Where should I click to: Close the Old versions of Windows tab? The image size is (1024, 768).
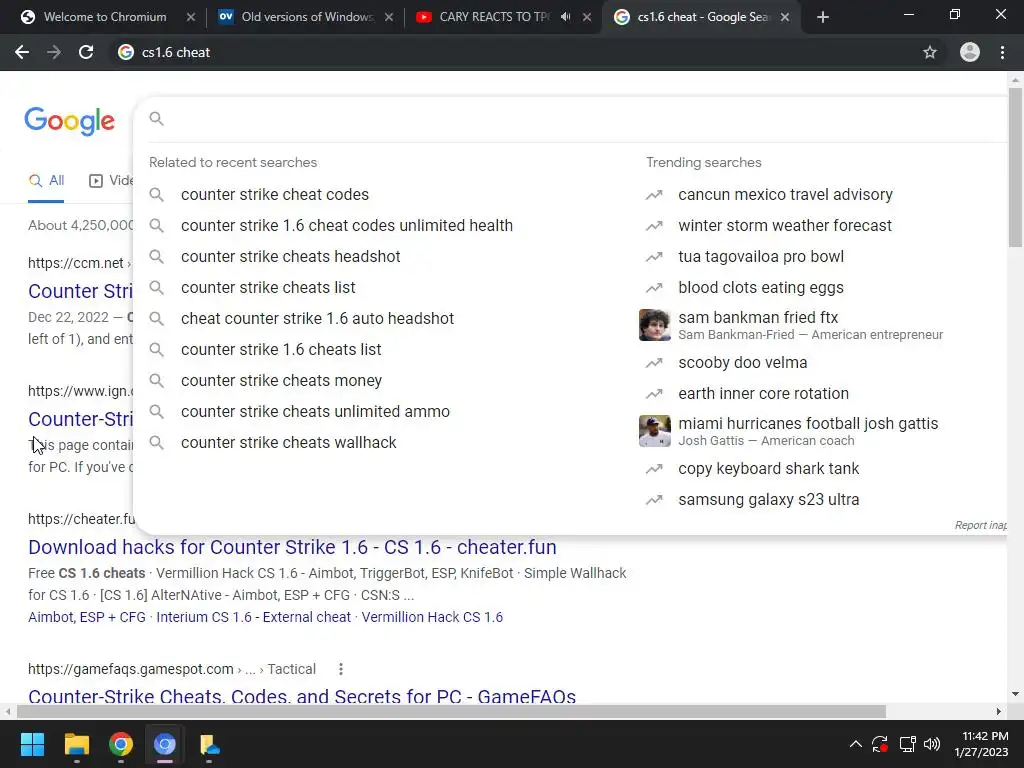389,17
